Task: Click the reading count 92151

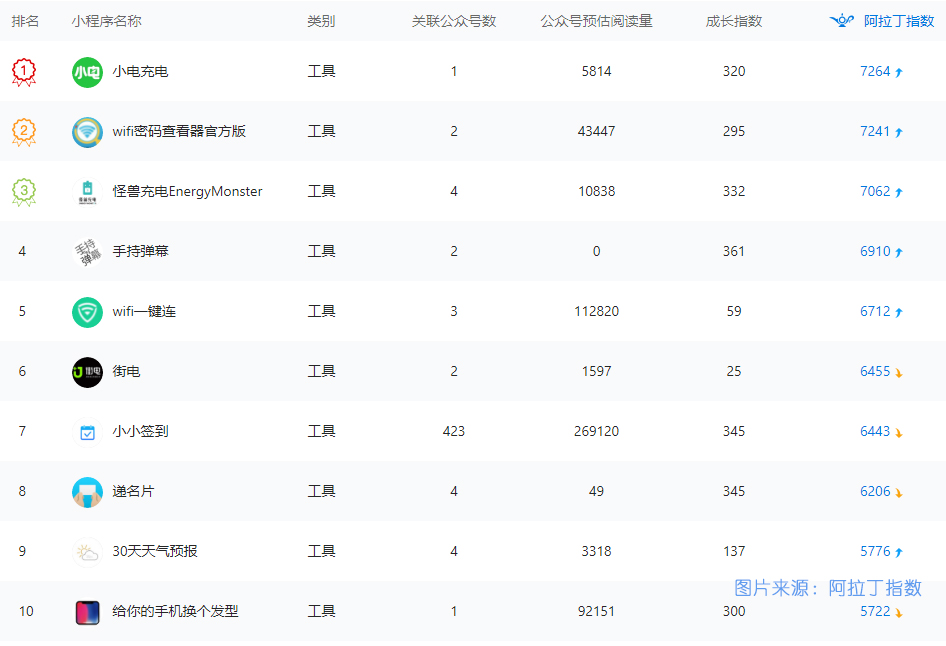Action: coord(596,611)
